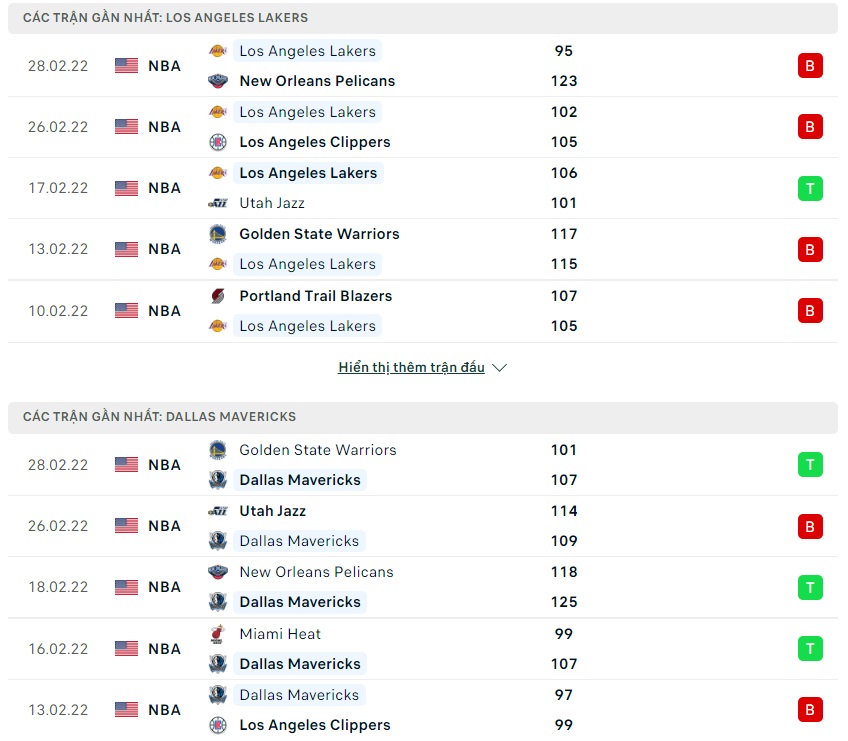848x741 pixels.
Task: Click the US flag in the 10.02.22 row
Action: tap(126, 311)
